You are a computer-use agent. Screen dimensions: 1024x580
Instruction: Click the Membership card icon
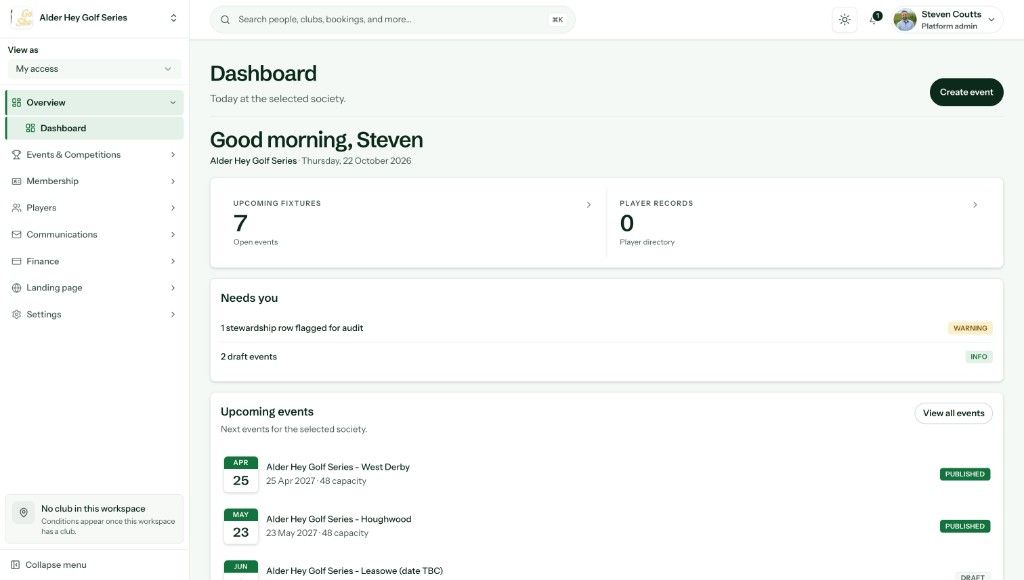tap(16, 181)
